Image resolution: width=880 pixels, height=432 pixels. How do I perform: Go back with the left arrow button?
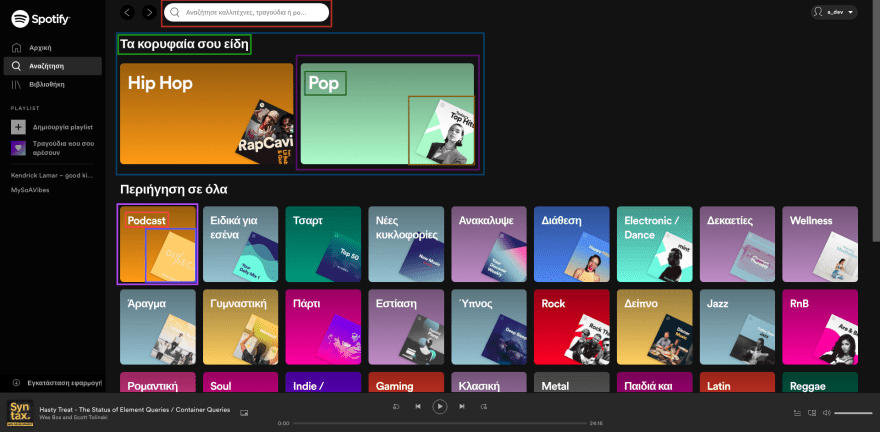128,12
